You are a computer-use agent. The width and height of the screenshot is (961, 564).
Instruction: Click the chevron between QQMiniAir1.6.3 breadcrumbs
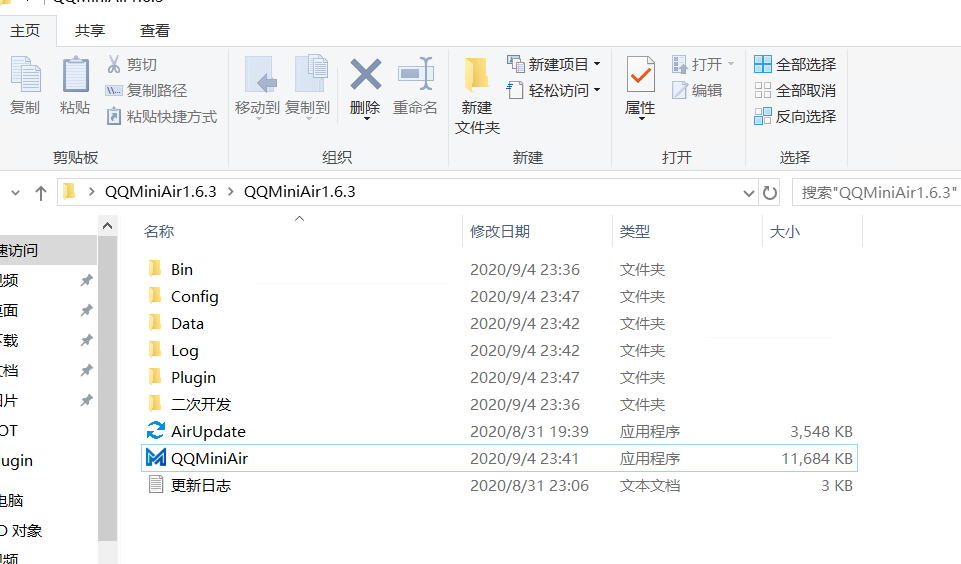click(x=230, y=192)
